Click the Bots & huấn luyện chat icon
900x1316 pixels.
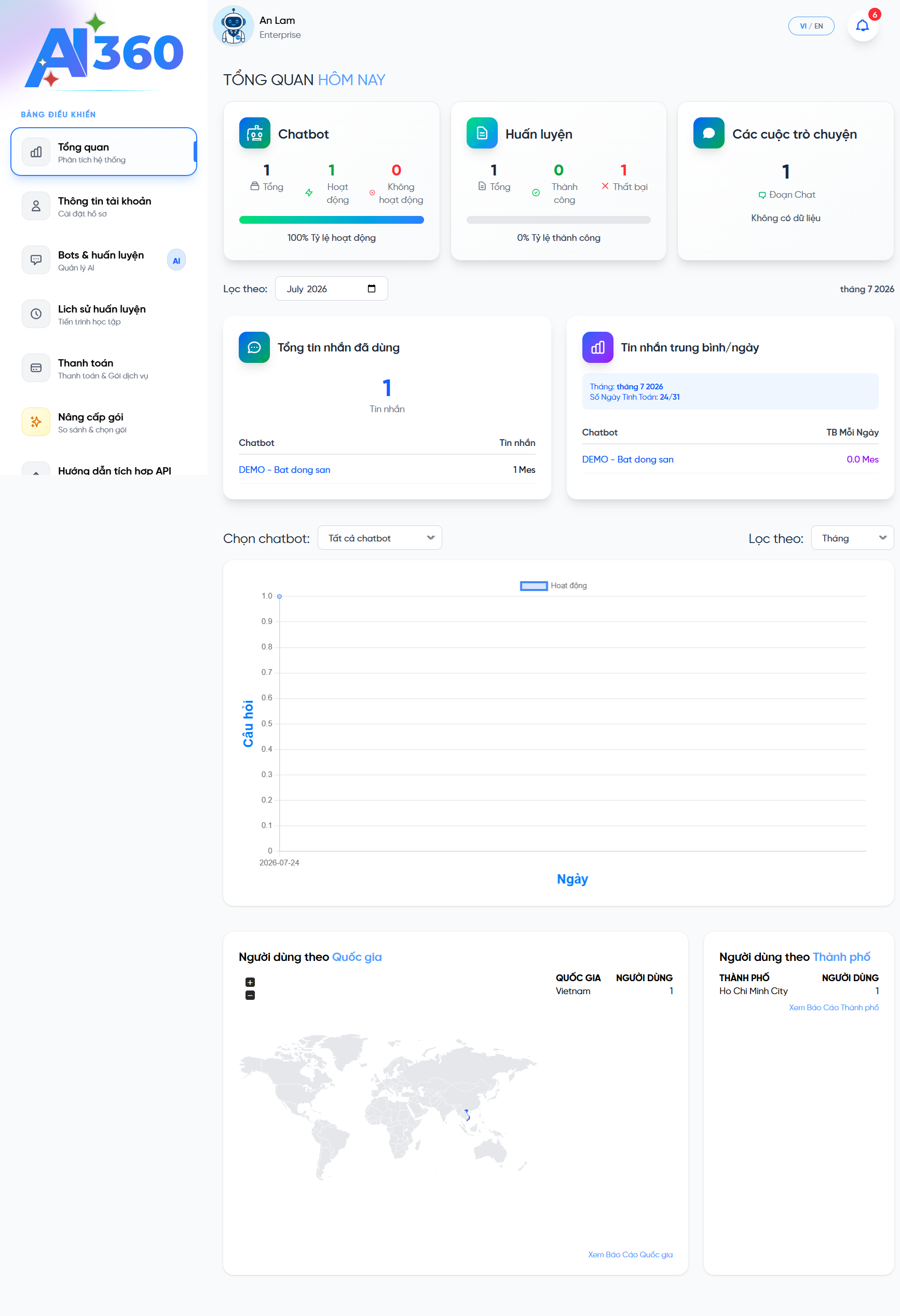pyautogui.click(x=36, y=260)
